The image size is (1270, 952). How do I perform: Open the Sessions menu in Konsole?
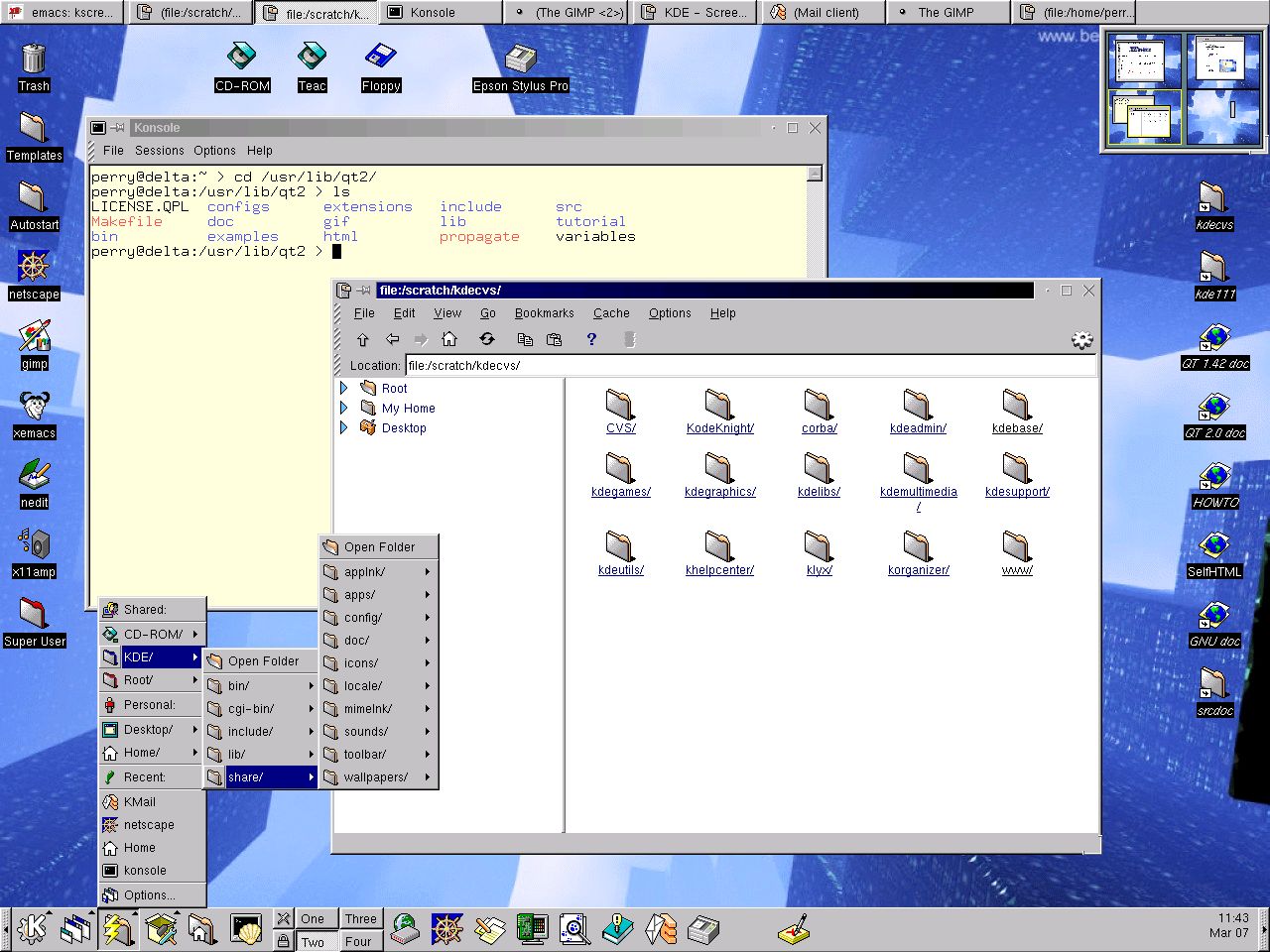click(x=159, y=151)
